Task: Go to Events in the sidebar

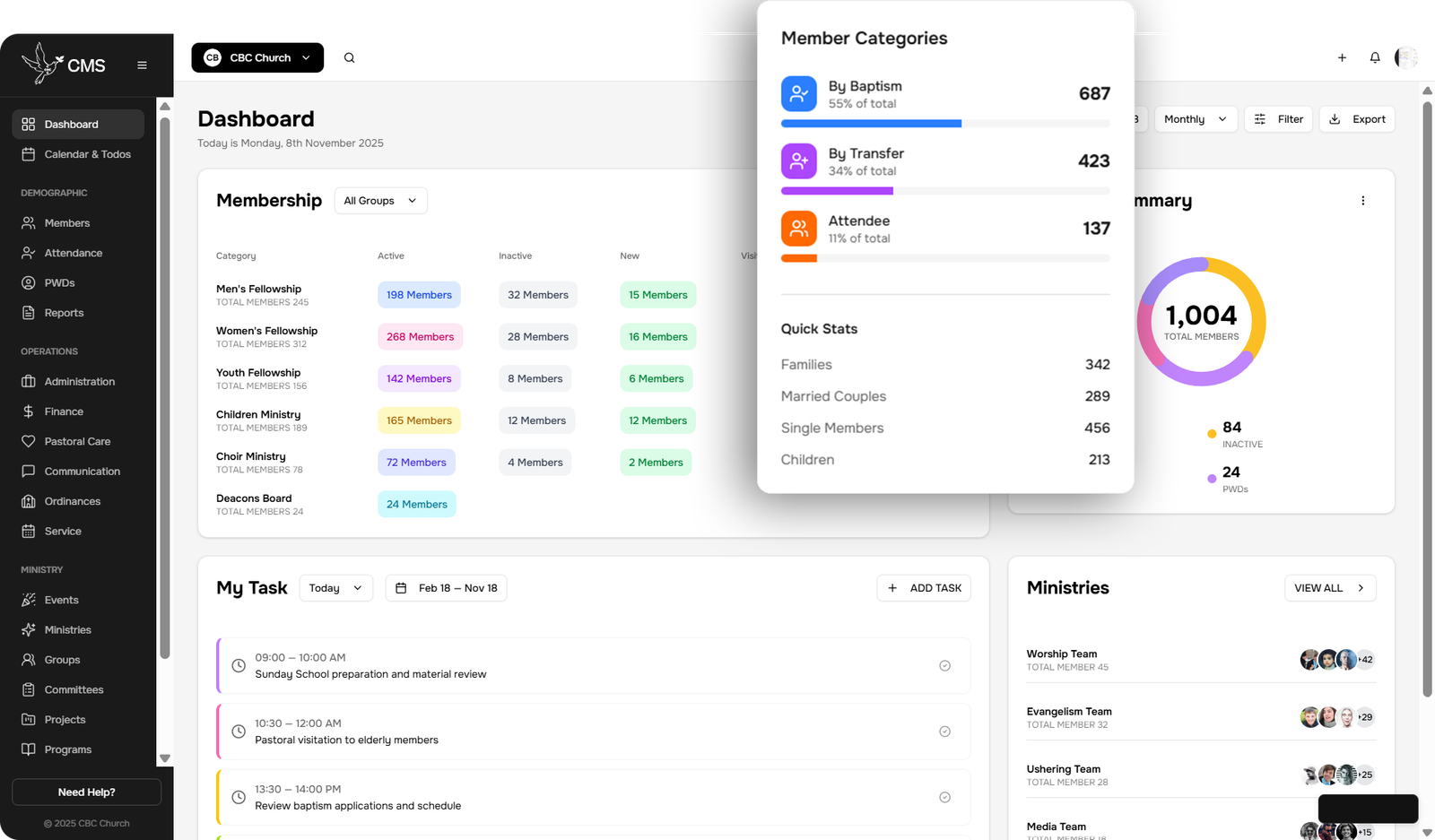Action: click(78, 600)
